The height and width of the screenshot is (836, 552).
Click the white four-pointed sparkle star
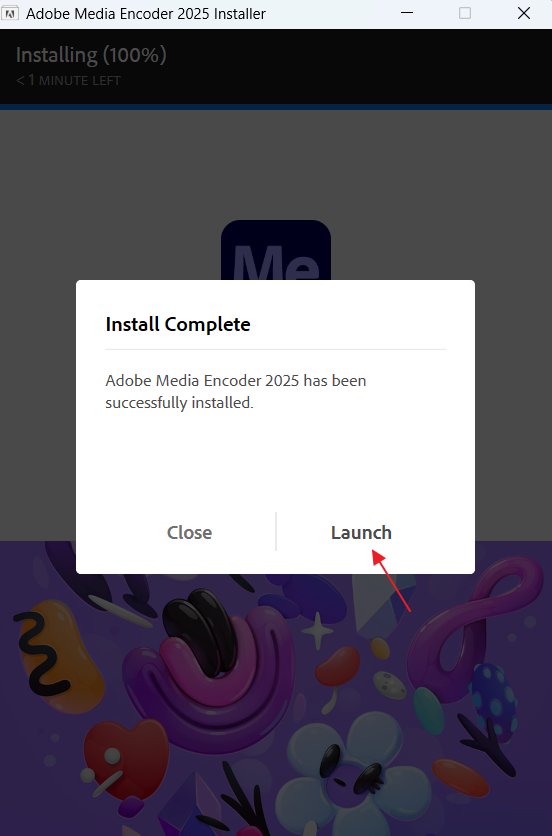[318, 631]
